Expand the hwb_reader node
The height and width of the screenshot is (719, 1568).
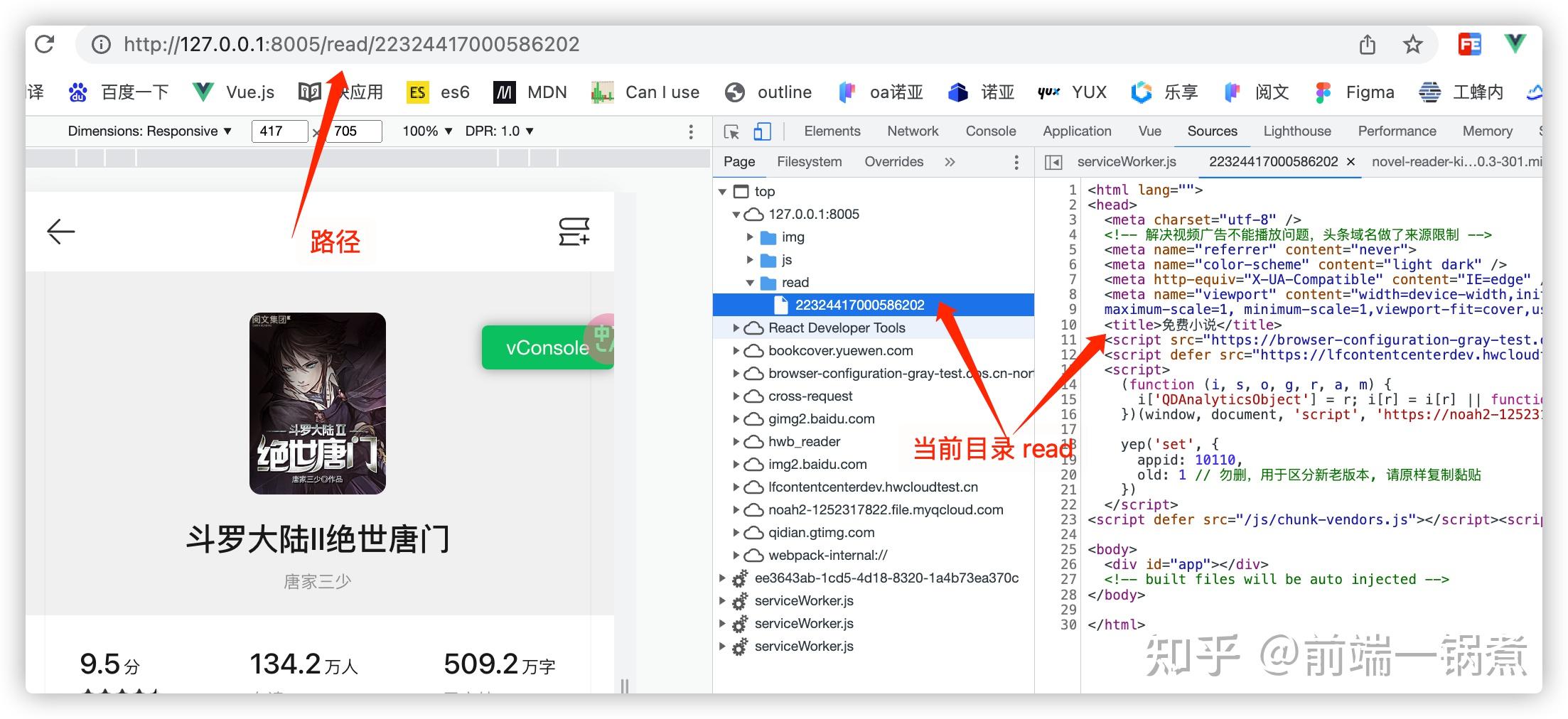click(736, 442)
